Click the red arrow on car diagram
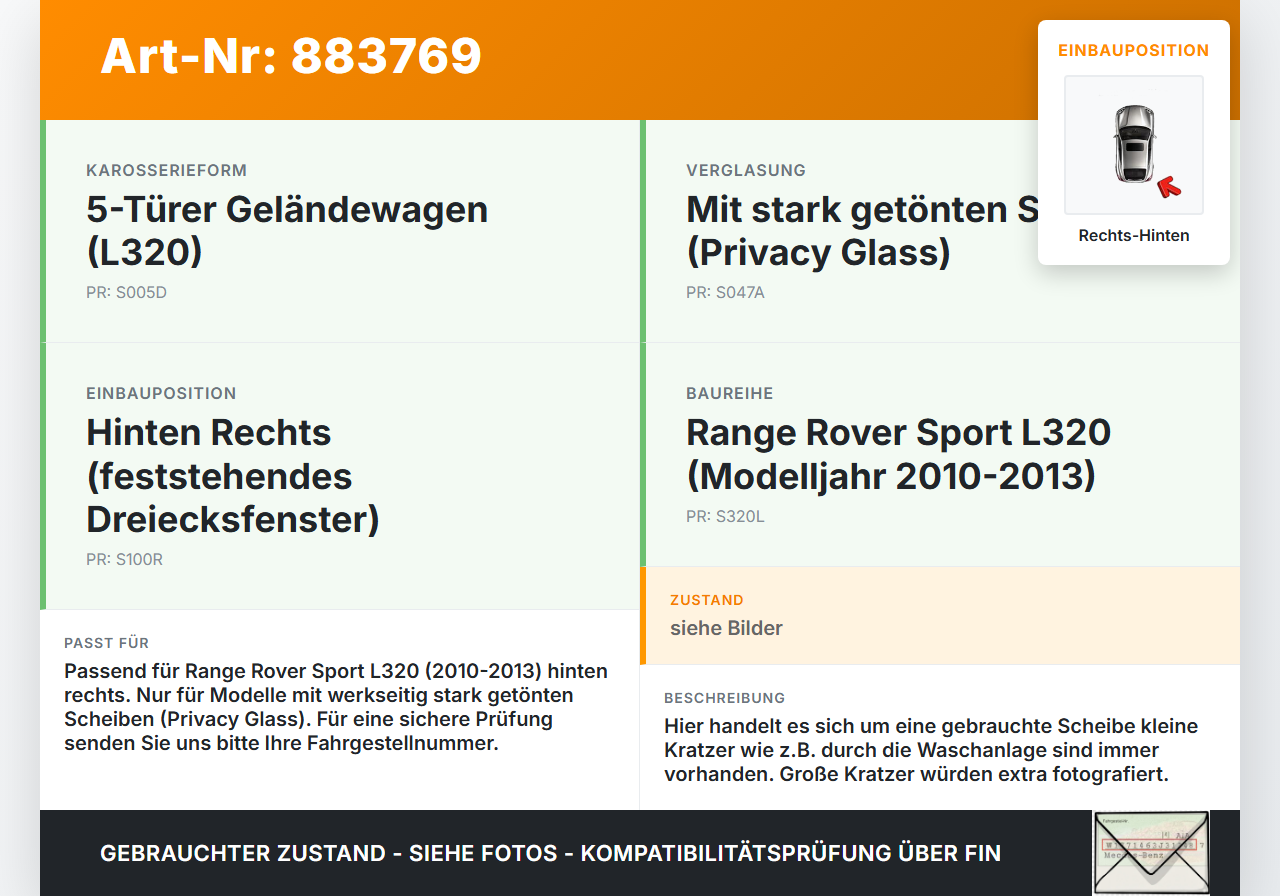This screenshot has height=896, width=1280. [x=1168, y=186]
